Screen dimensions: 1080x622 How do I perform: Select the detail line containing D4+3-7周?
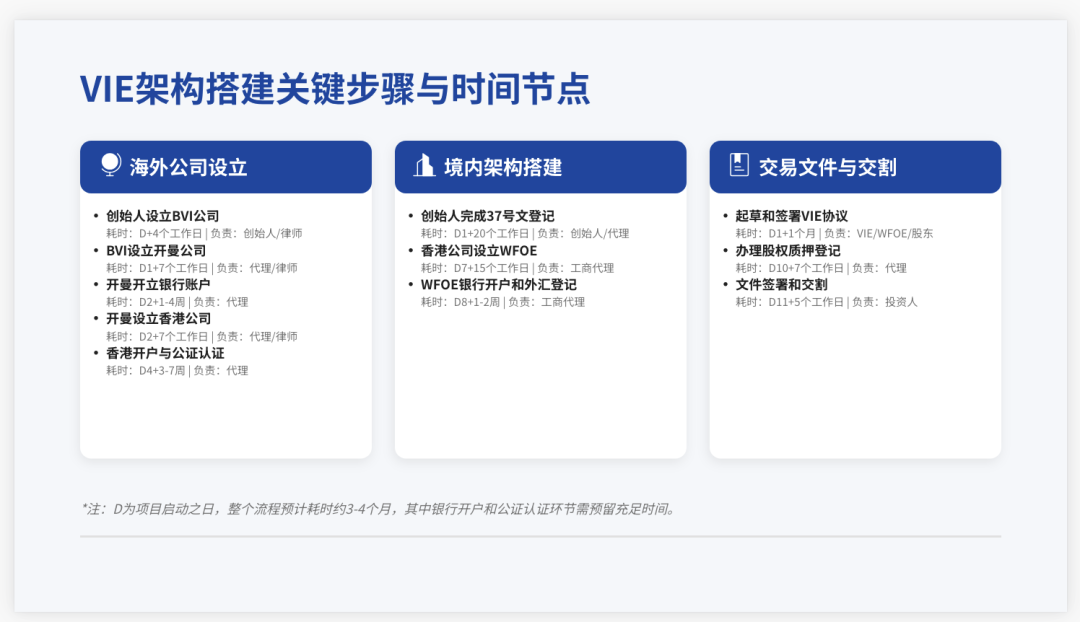coord(177,371)
